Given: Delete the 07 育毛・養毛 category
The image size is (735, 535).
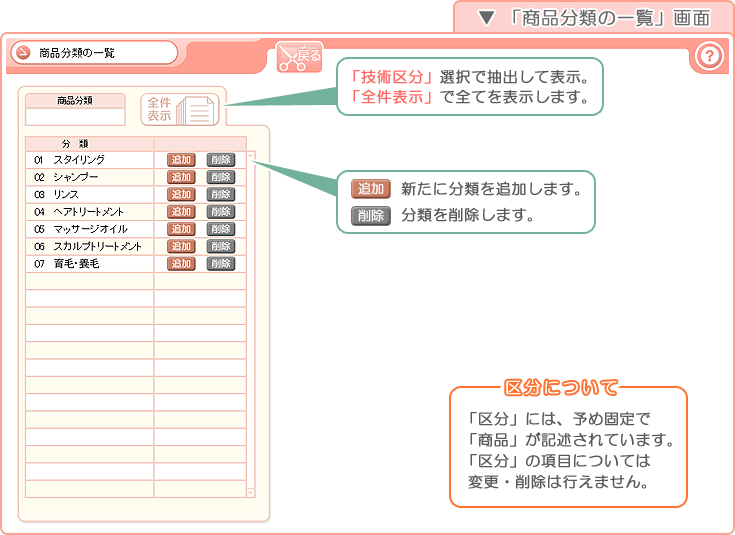Looking at the screenshot, I should tap(220, 264).
